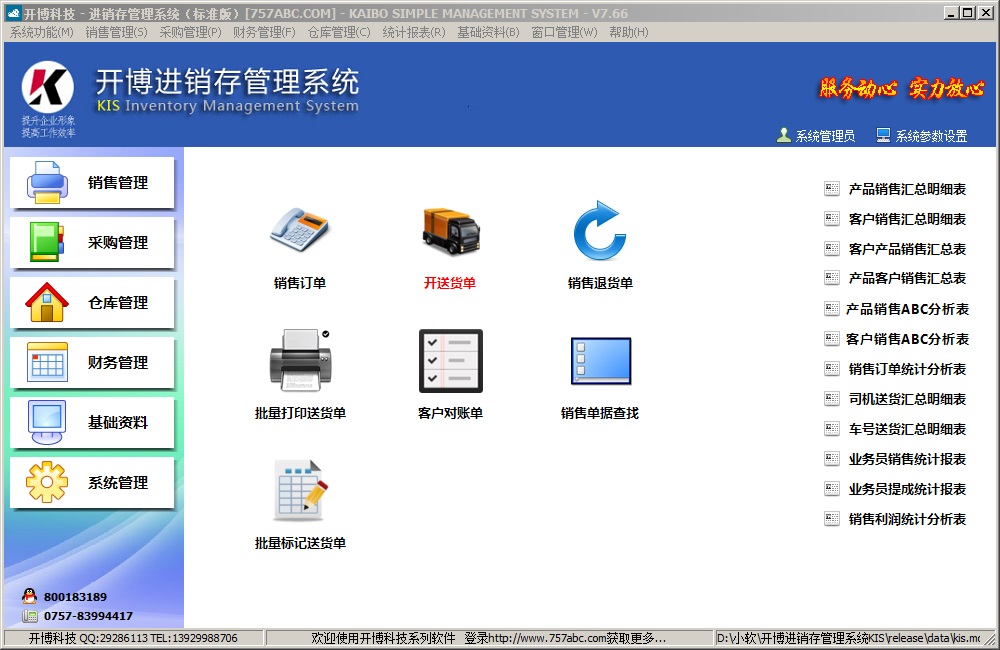Image resolution: width=1000 pixels, height=650 pixels.
Task: Click the 批量标记送货单 spreadsheet icon
Action: click(300, 491)
